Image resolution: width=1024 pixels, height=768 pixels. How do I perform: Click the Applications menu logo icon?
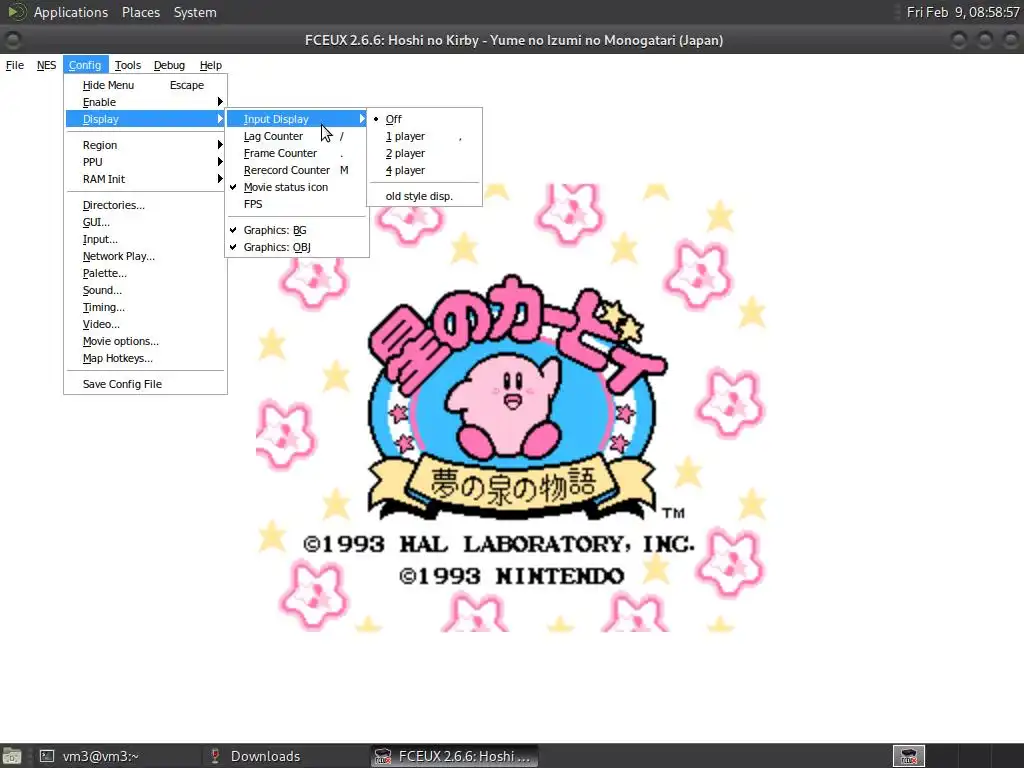point(16,12)
